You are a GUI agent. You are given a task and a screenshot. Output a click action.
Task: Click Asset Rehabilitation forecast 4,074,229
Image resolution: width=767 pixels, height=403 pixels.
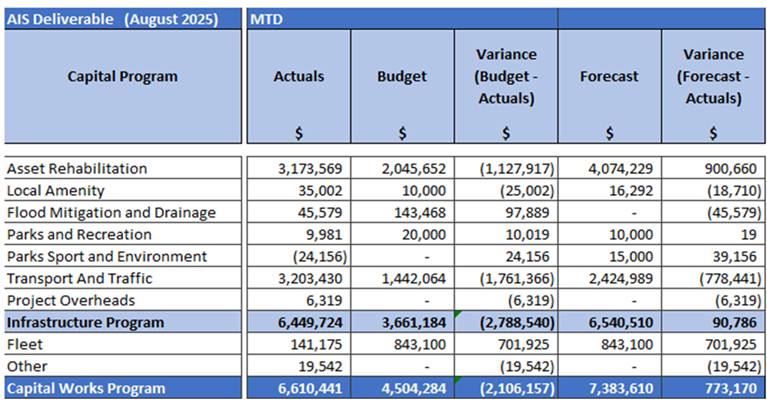click(609, 168)
